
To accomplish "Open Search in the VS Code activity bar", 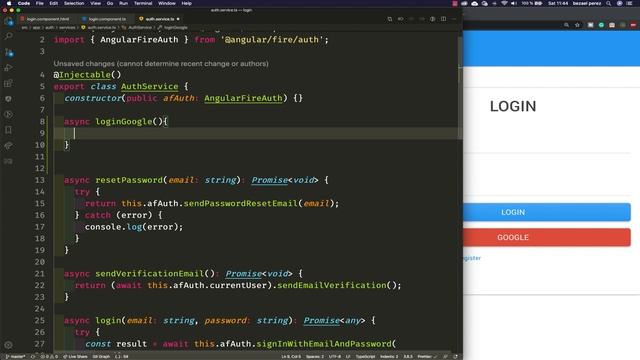I will point(9,36).
